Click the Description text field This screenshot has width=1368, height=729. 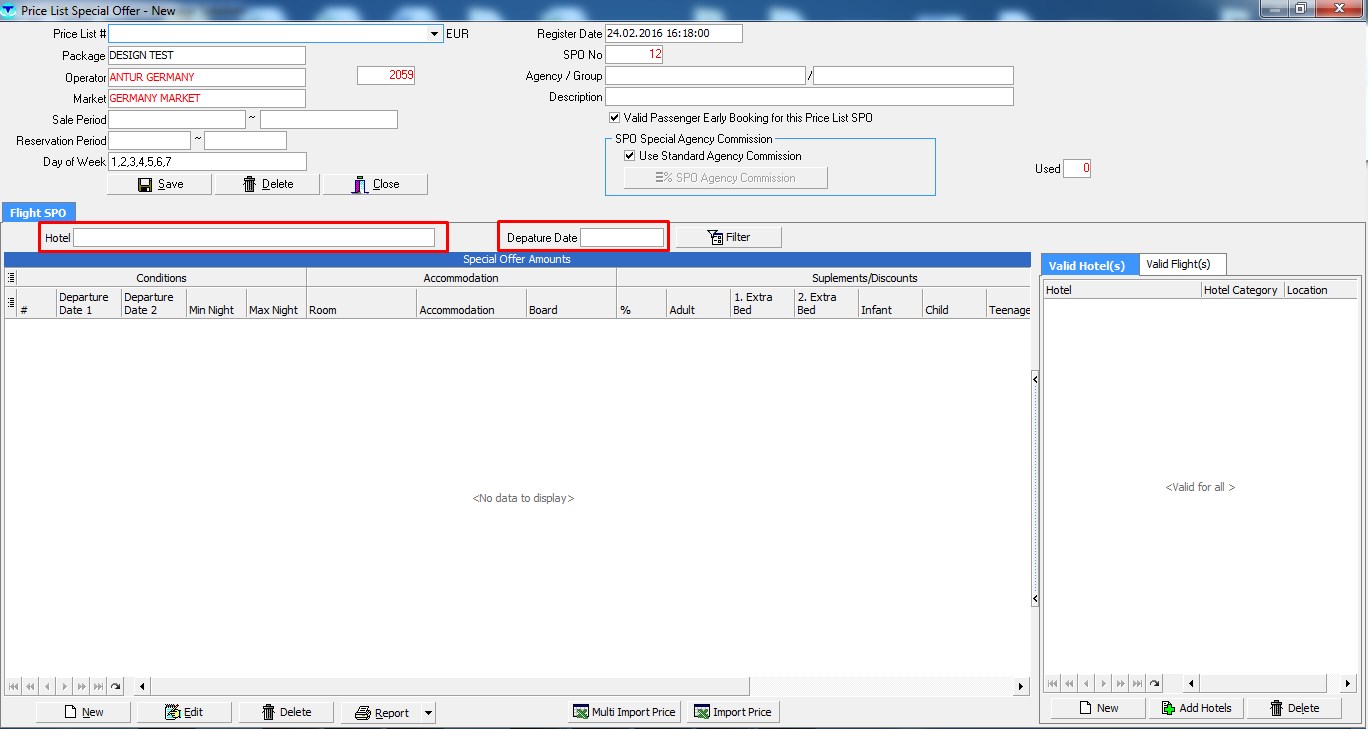(808, 97)
